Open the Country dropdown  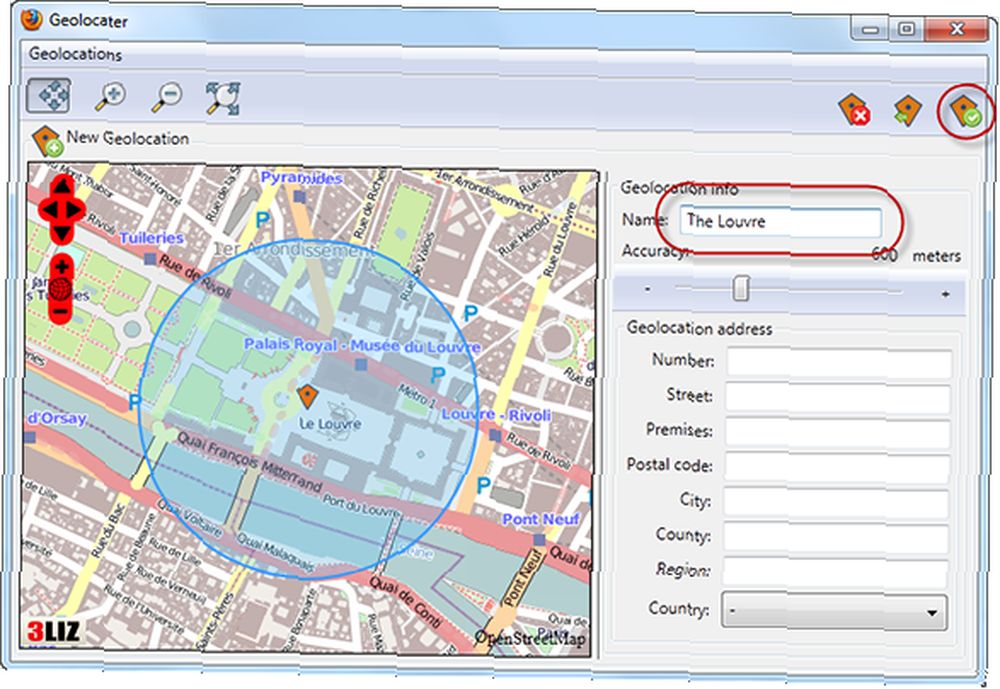point(834,611)
